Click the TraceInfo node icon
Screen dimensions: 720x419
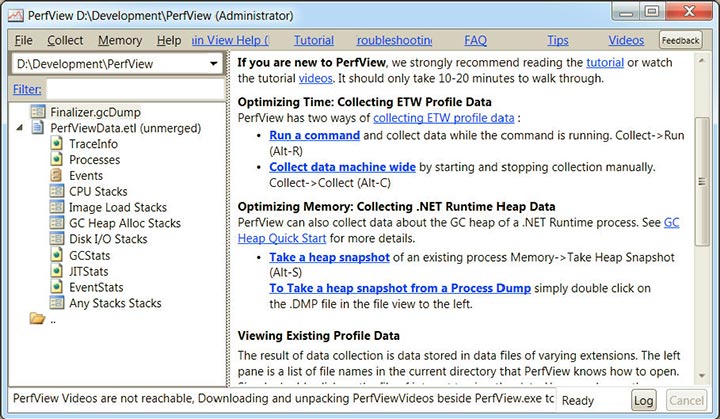coord(56,143)
